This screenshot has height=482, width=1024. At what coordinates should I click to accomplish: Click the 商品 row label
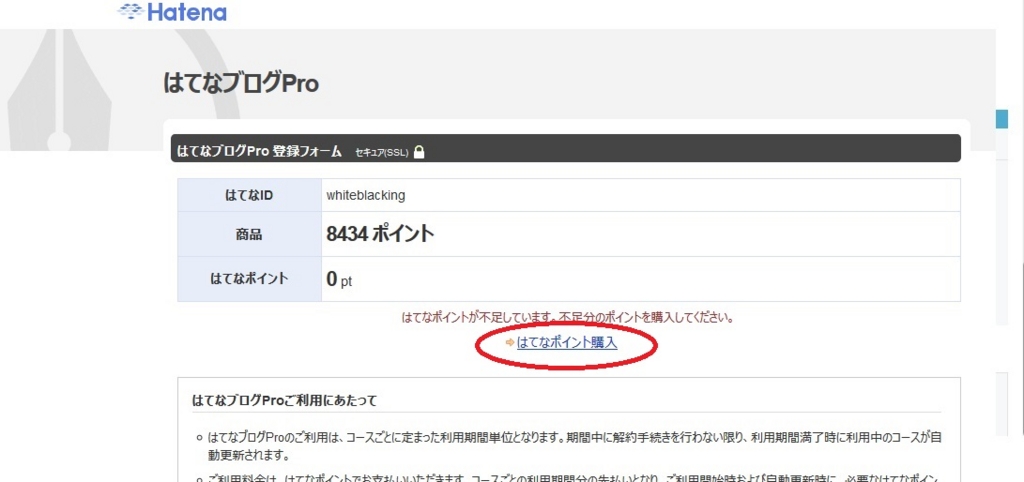[x=249, y=234]
